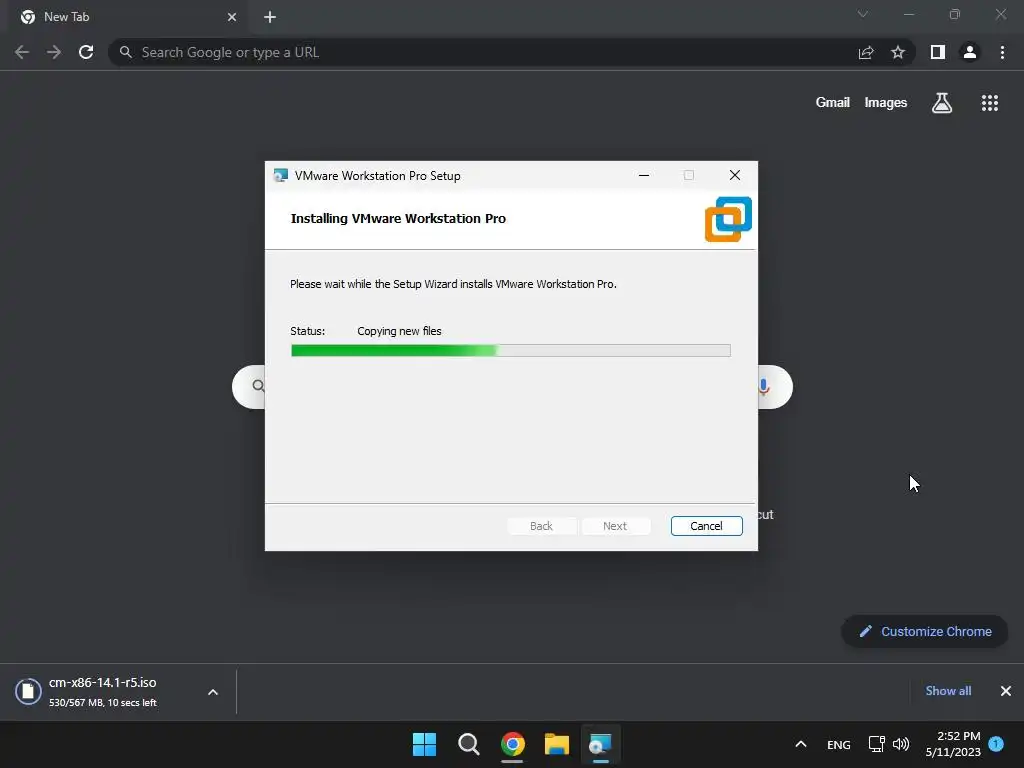1024x768 pixels.
Task: Open Windows taskbar search
Action: coord(468,744)
